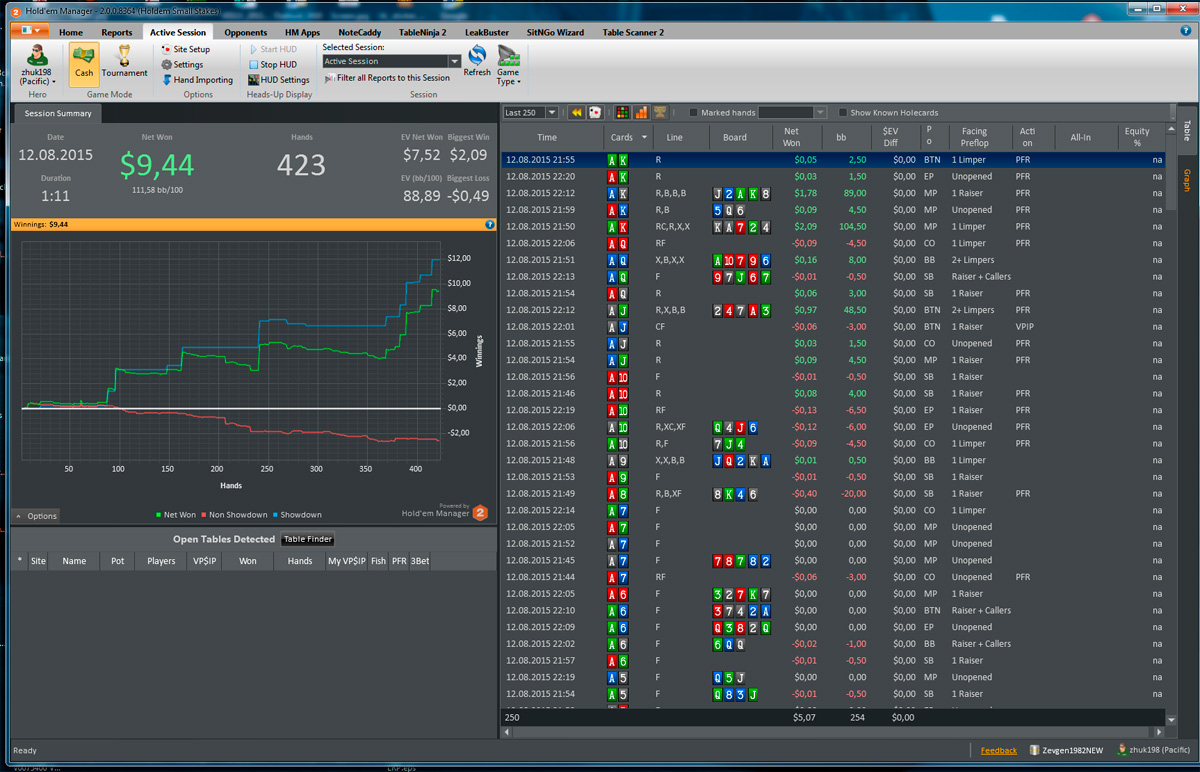Toggle Show Known Holecards checkbox
This screenshot has height=772, width=1200.
(843, 113)
